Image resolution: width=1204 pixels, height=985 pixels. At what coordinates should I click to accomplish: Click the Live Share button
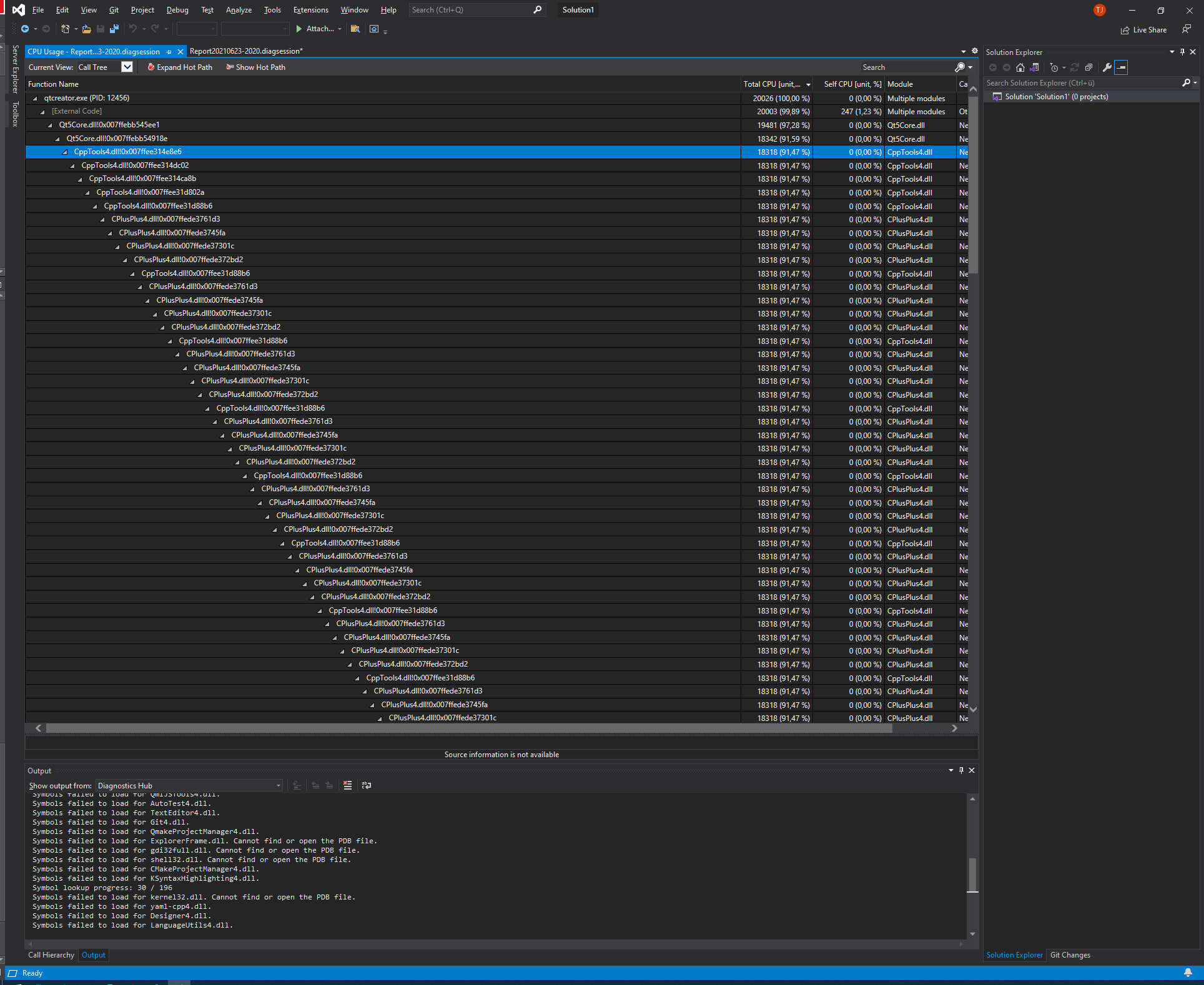(x=1143, y=29)
